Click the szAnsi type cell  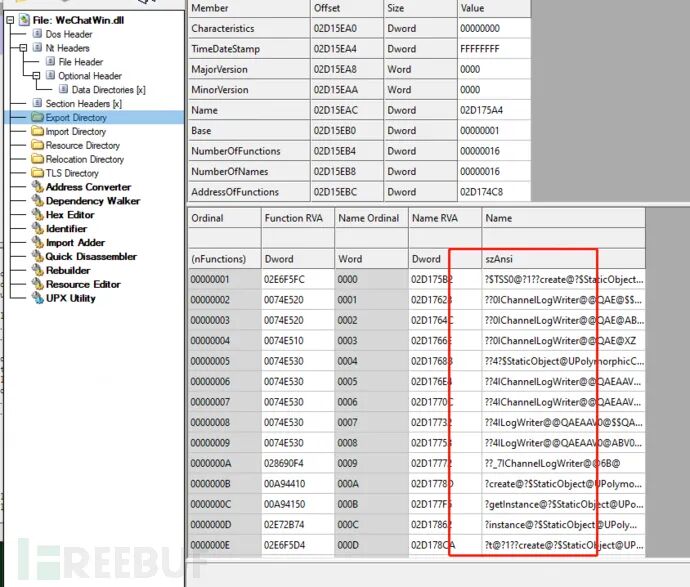coord(564,259)
